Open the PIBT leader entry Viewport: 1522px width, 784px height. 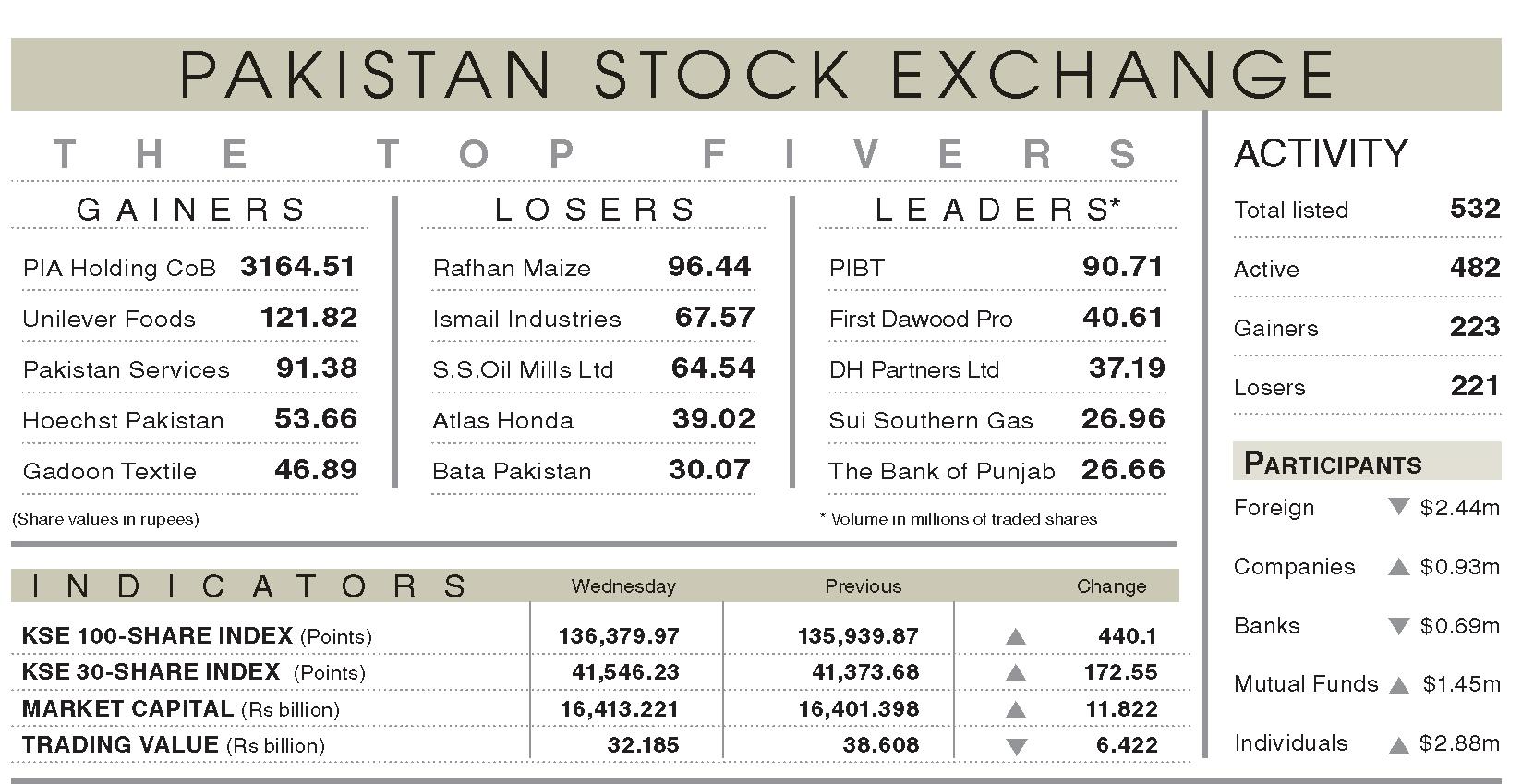click(997, 268)
